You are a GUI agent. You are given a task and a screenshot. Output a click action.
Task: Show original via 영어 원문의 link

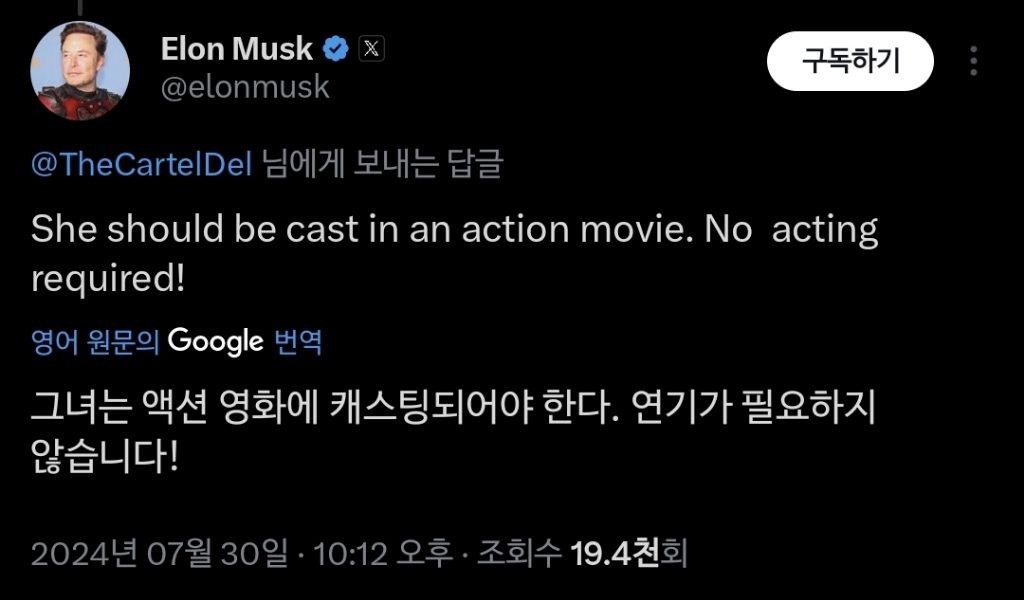(95, 342)
